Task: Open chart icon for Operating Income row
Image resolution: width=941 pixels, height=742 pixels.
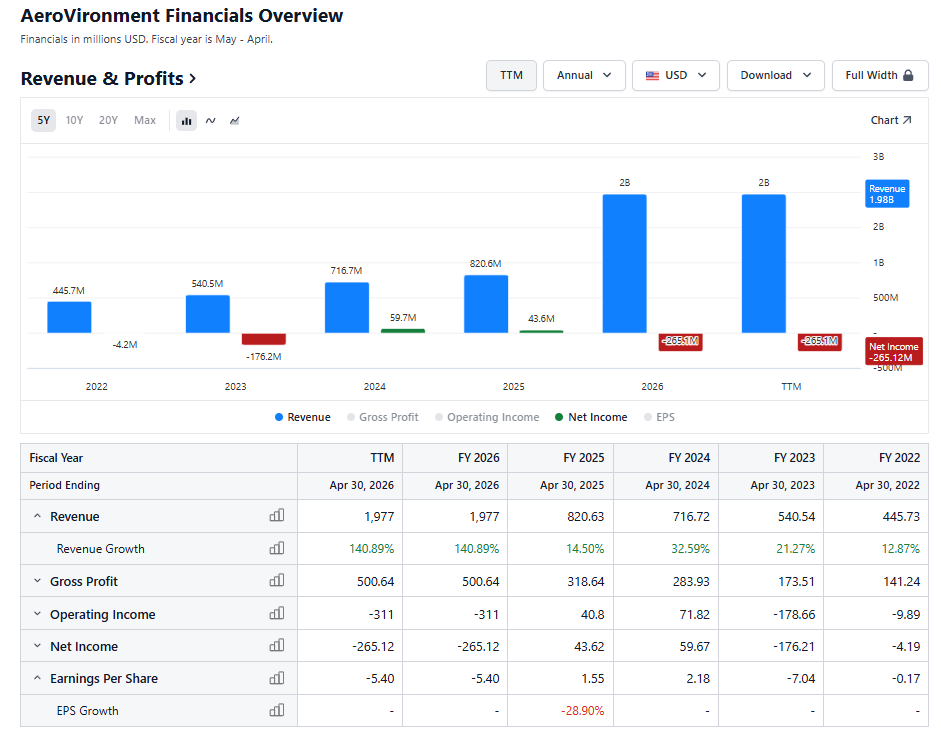Action: [277, 614]
